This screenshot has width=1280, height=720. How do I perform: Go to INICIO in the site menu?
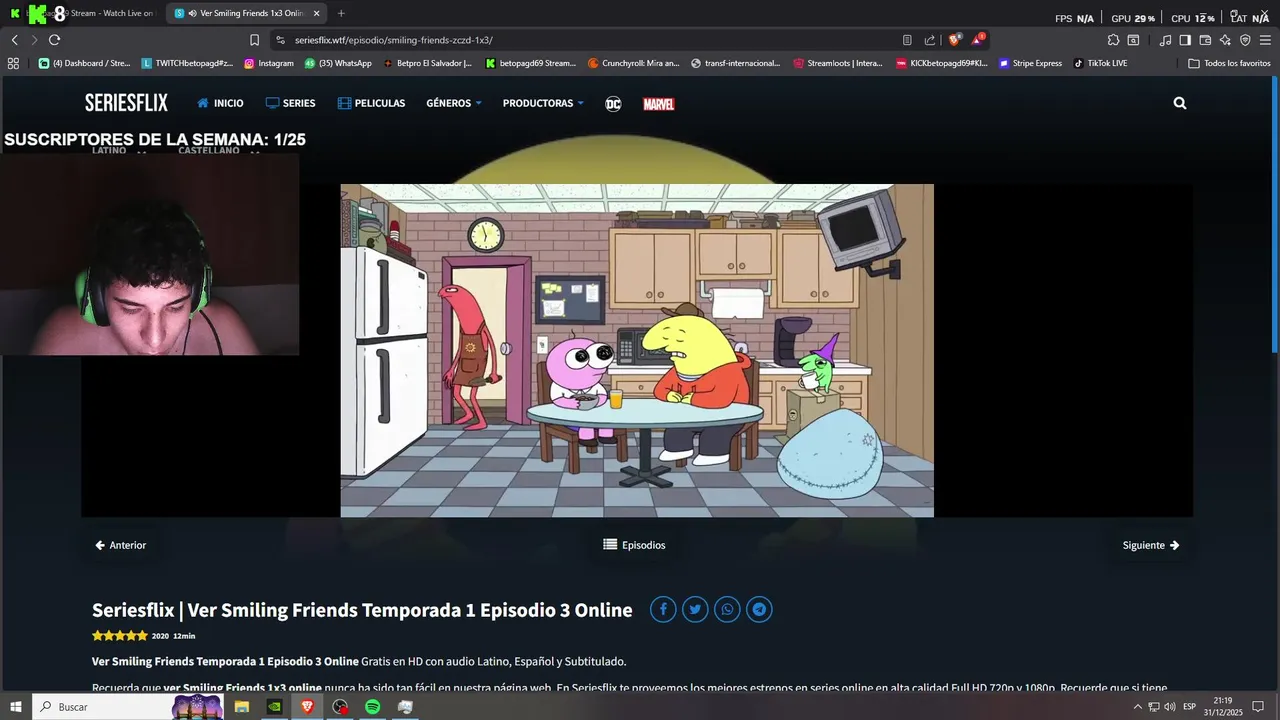coord(220,103)
